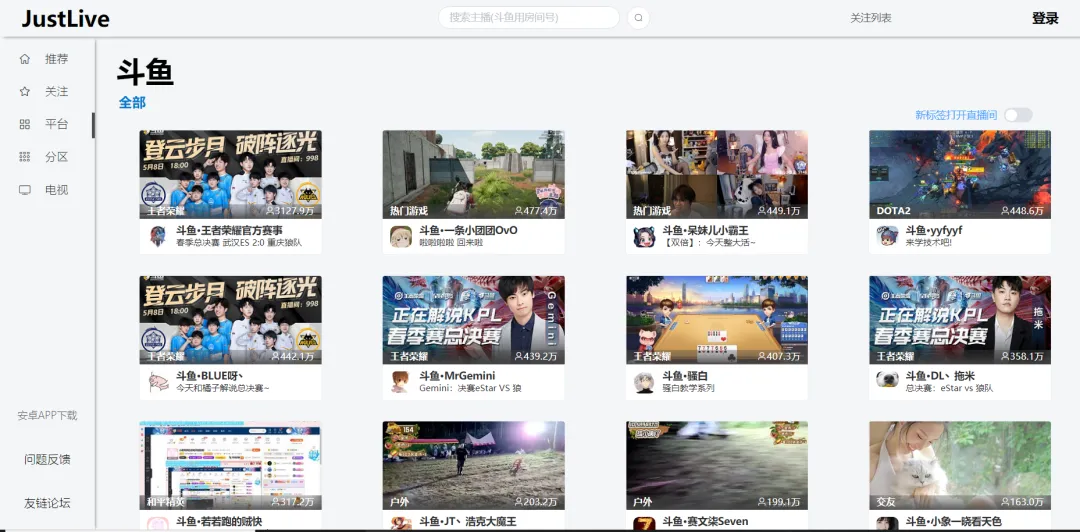1080x532 pixels.
Task: Open the 小象一晓看天色 交友 thumbnail
Action: click(x=960, y=466)
